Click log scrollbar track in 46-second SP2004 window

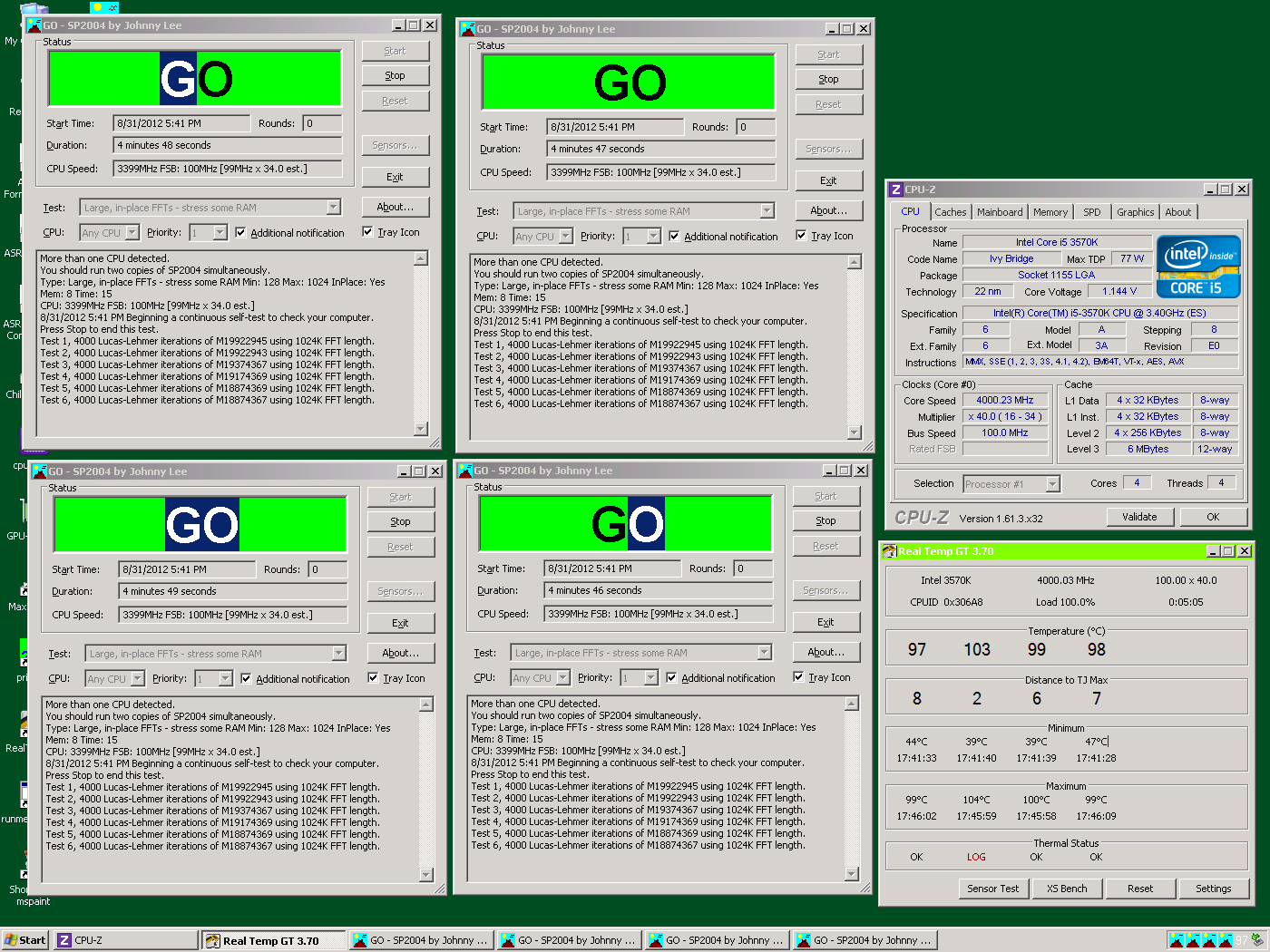click(852, 790)
